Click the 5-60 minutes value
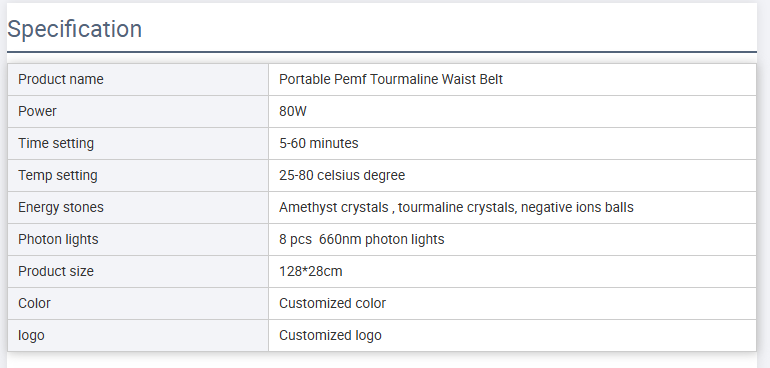Screen dimensions: 770x368 click(319, 143)
